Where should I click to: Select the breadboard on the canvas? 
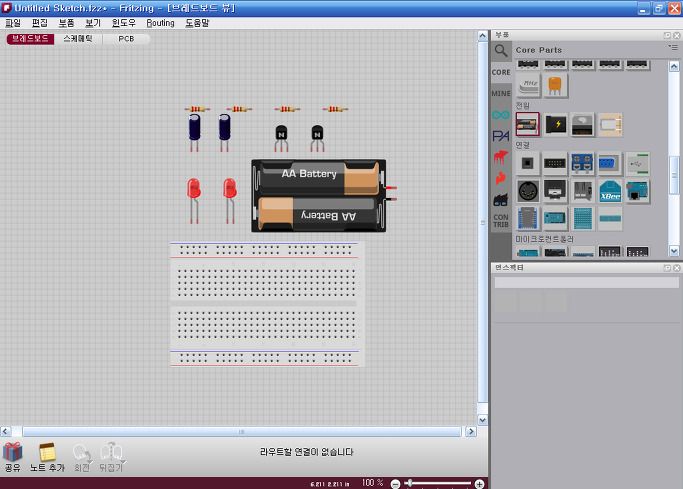pyautogui.click(x=267, y=304)
